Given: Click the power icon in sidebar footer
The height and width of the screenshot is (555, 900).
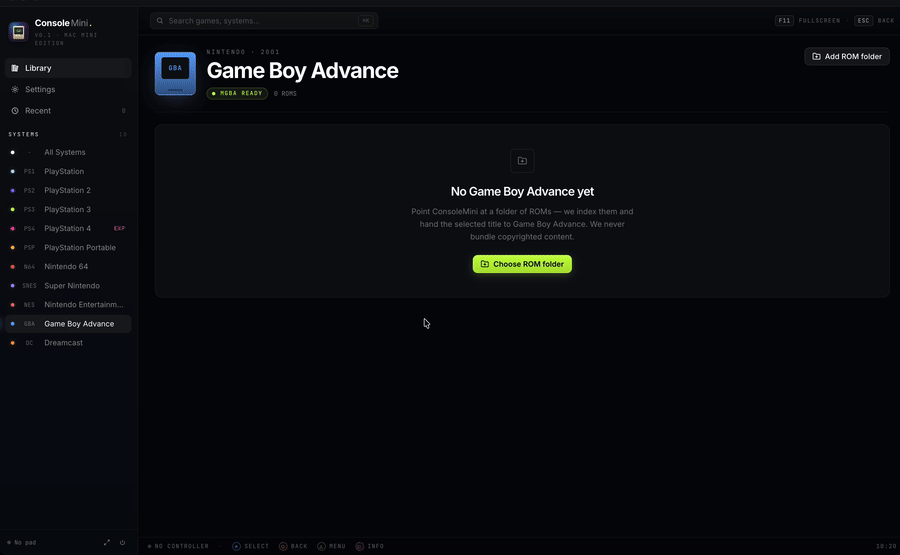Looking at the screenshot, I should [122, 542].
